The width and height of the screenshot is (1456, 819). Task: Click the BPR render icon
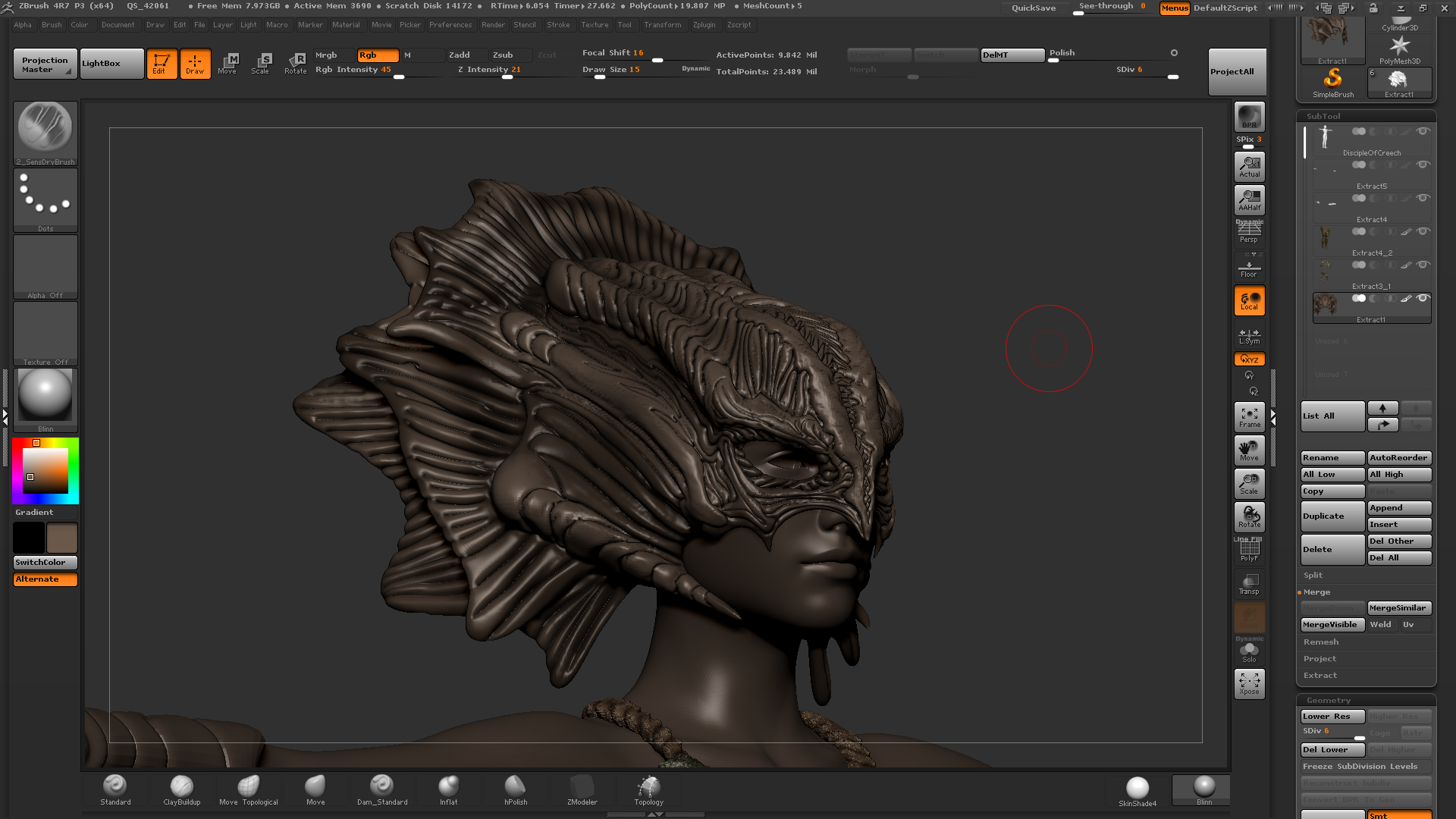1249,117
